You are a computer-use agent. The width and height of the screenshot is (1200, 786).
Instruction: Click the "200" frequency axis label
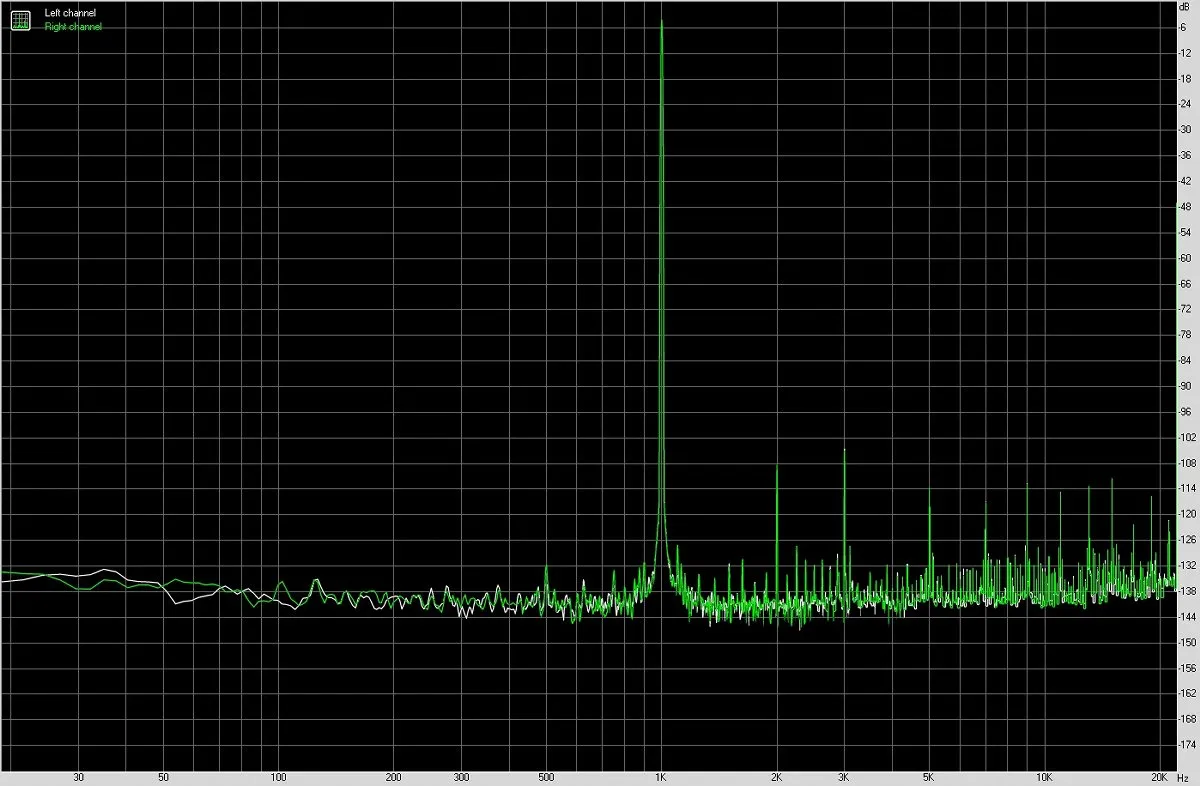coord(393,778)
